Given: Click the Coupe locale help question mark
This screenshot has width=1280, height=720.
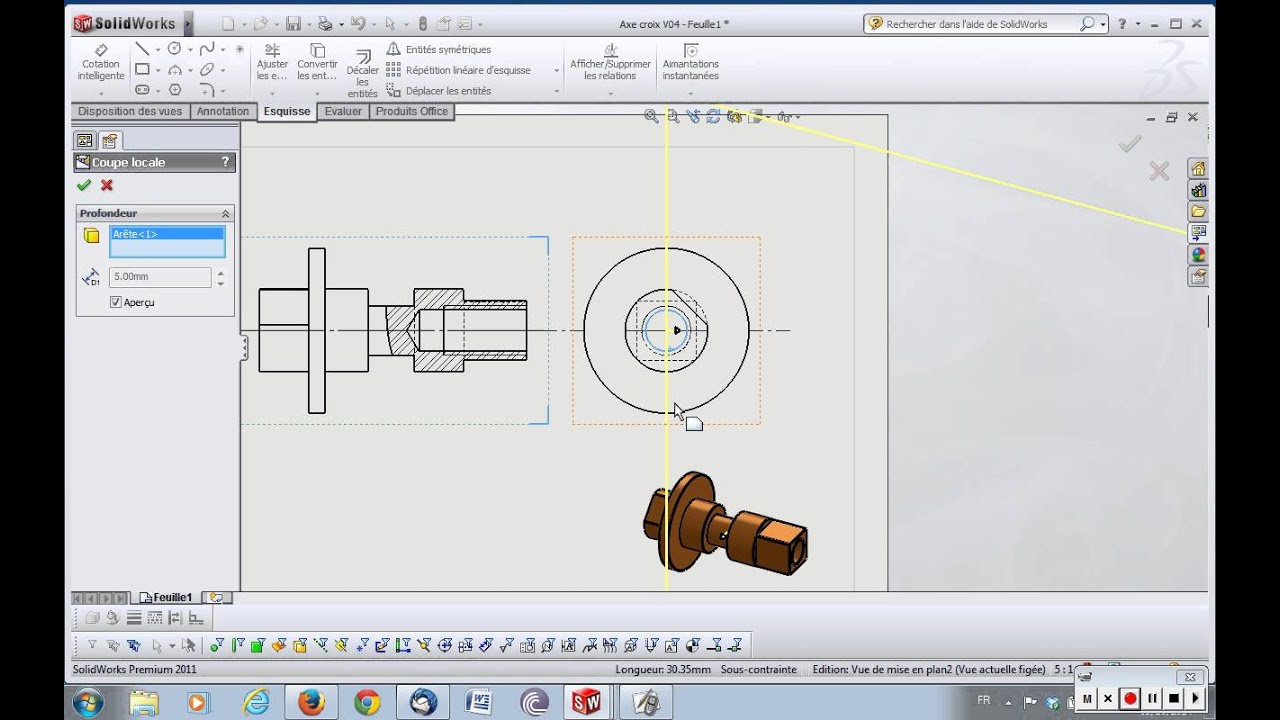Looking at the screenshot, I should click(x=225, y=162).
